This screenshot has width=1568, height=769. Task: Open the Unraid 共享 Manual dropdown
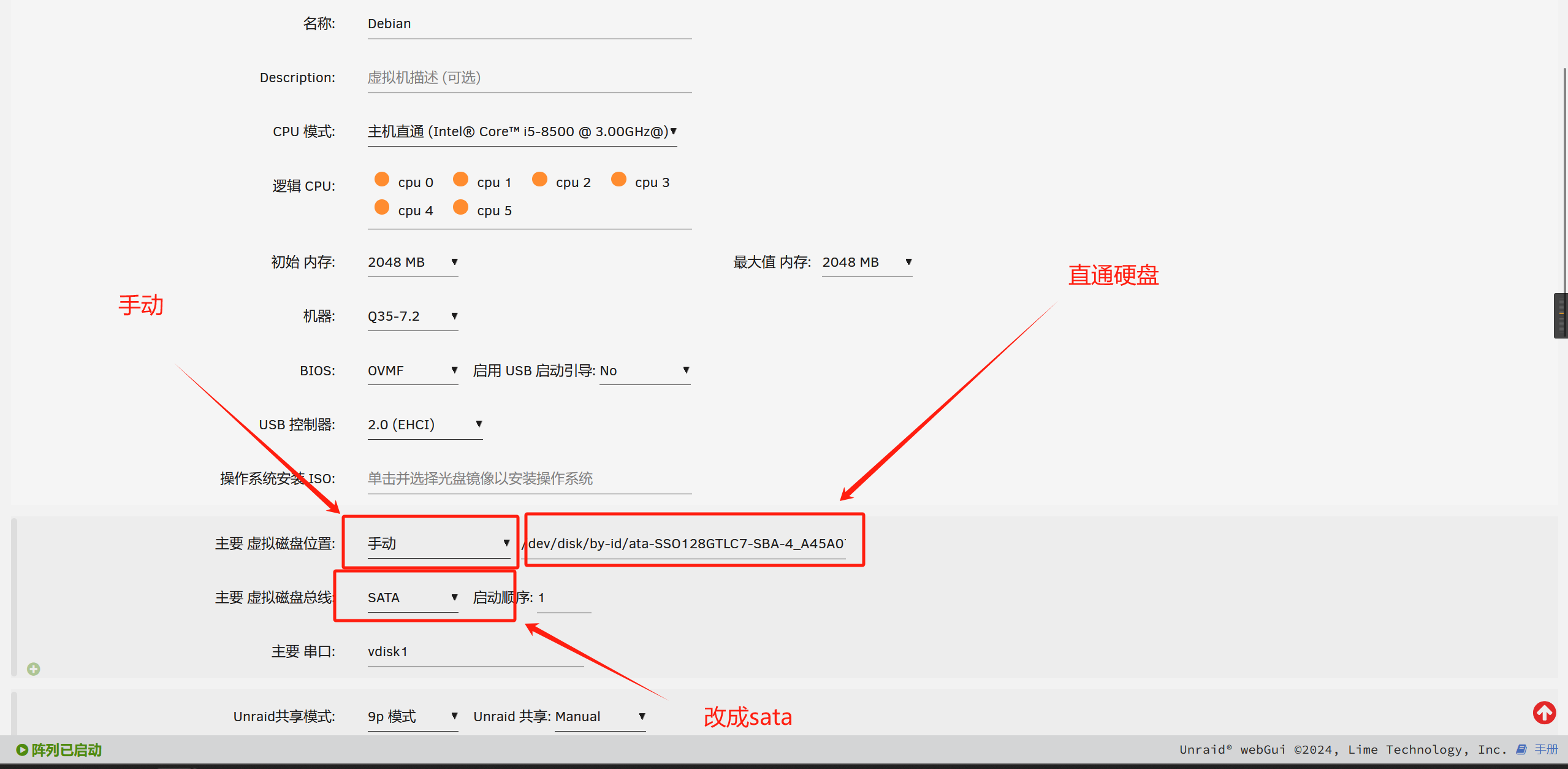tap(600, 717)
